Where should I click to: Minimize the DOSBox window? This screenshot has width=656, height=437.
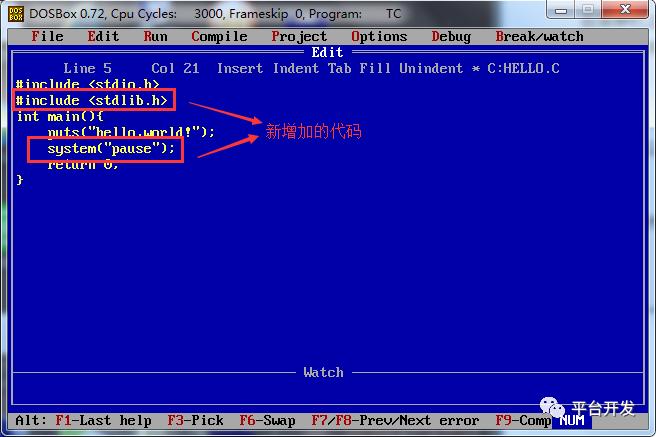pos(560,10)
